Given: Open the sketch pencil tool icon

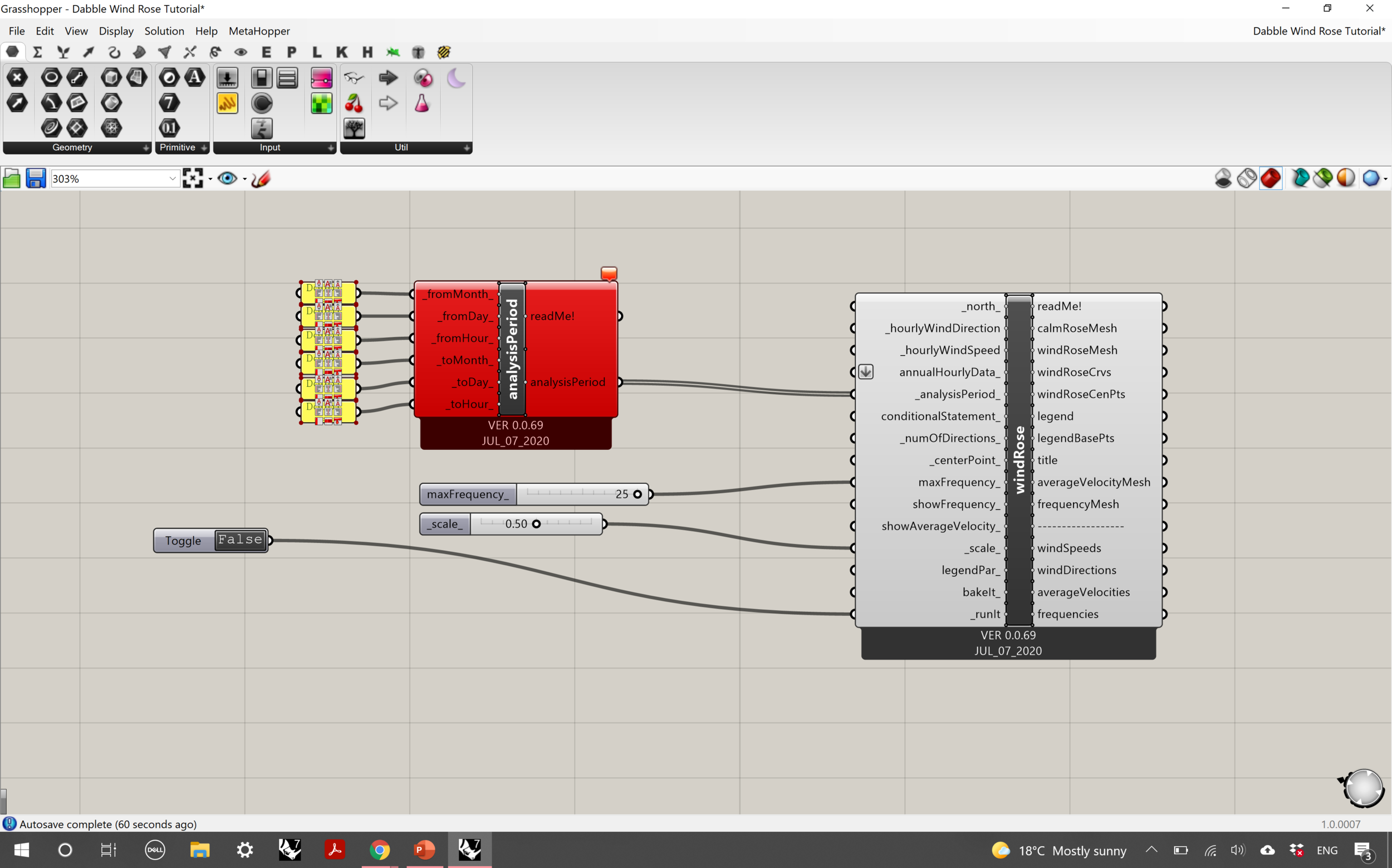Looking at the screenshot, I should point(261,179).
